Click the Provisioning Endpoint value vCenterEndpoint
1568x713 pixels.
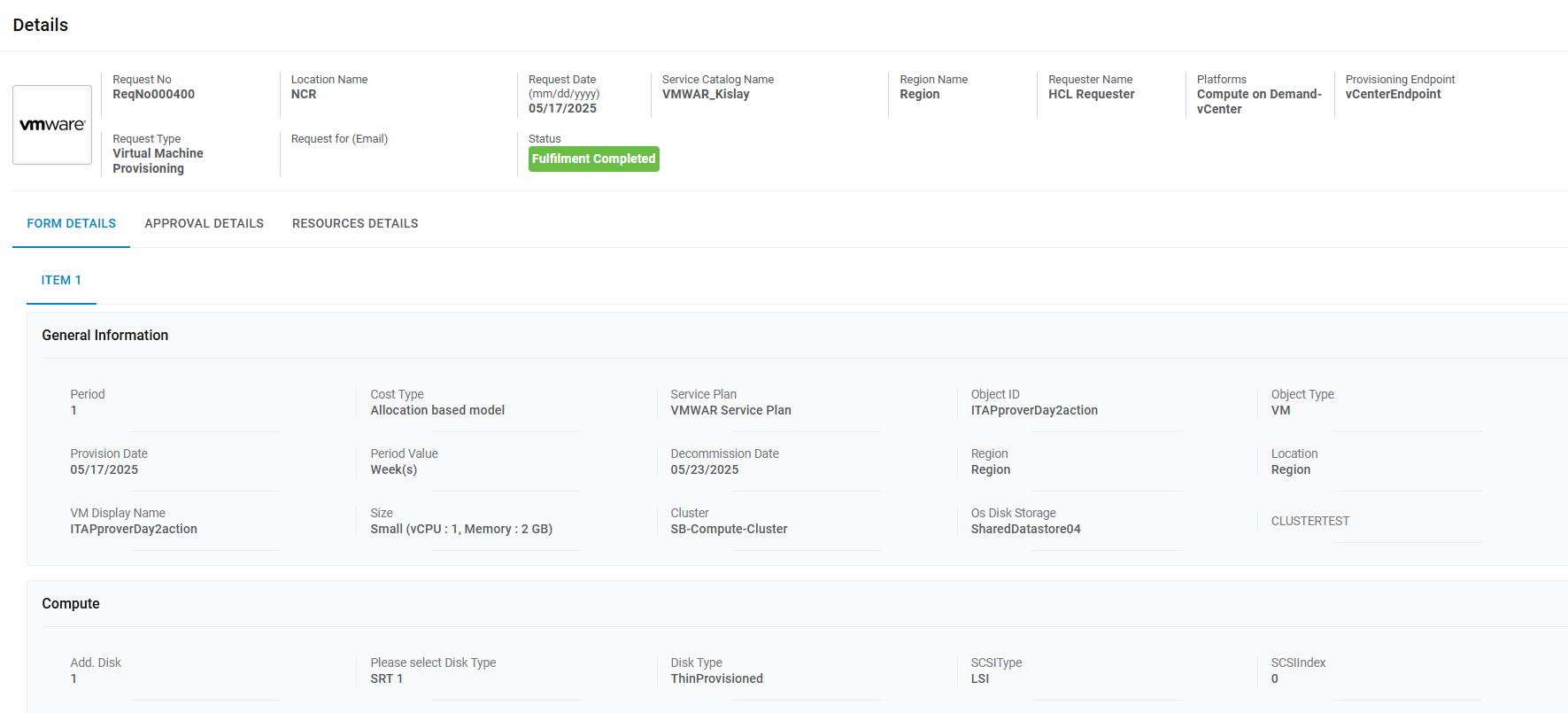click(1393, 94)
